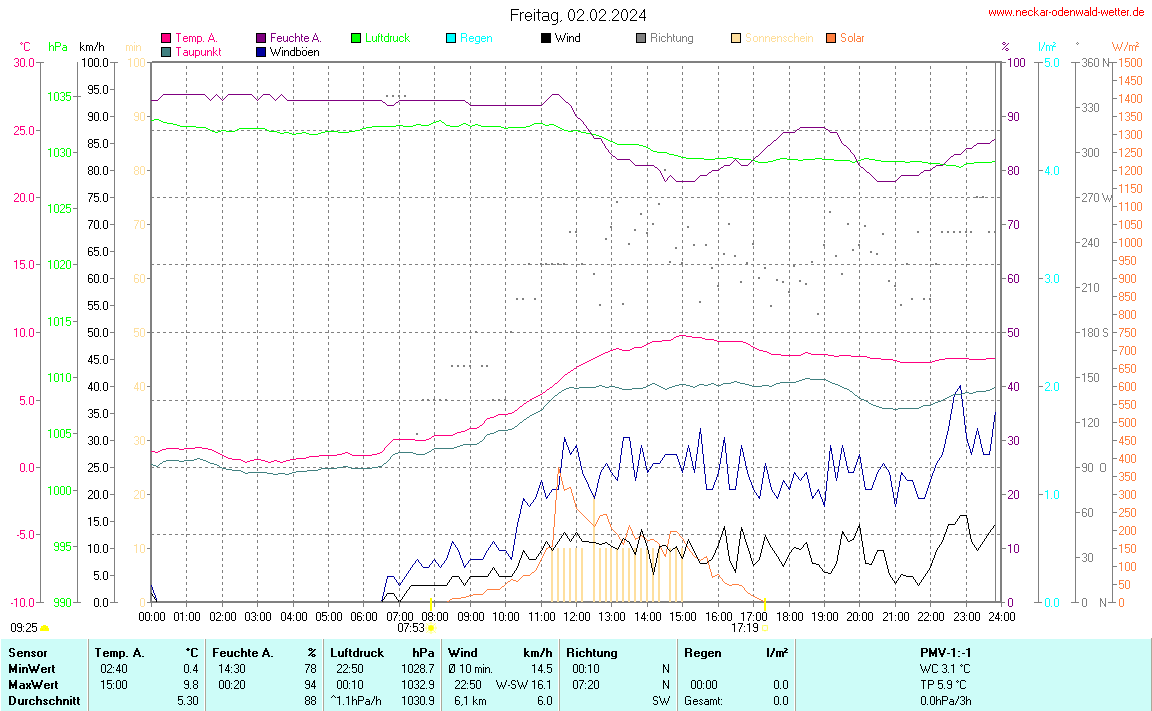Click the teal Taupunkt legend swatch

click(x=166, y=51)
